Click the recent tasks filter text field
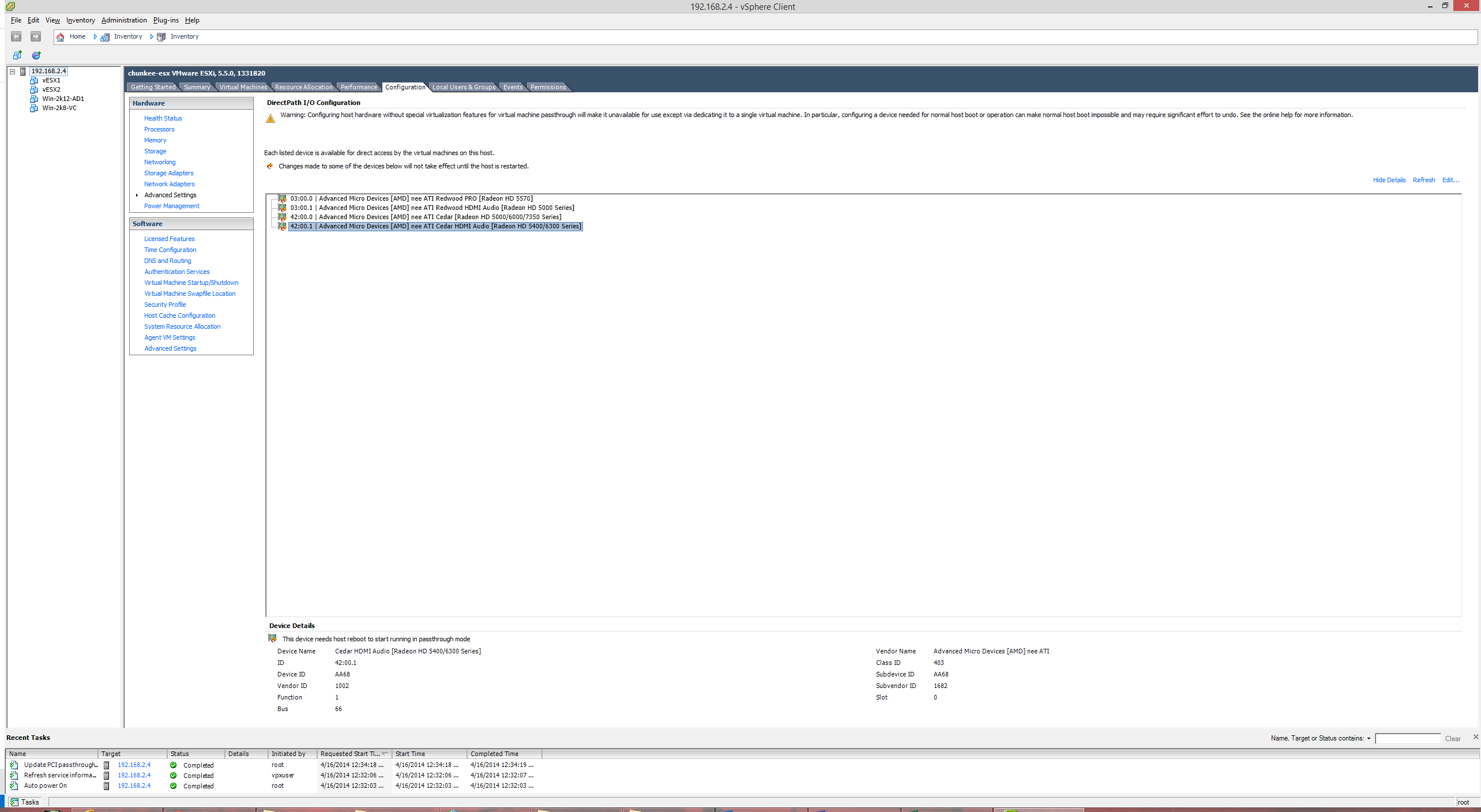This screenshot has height=812, width=1481. 1407,739
